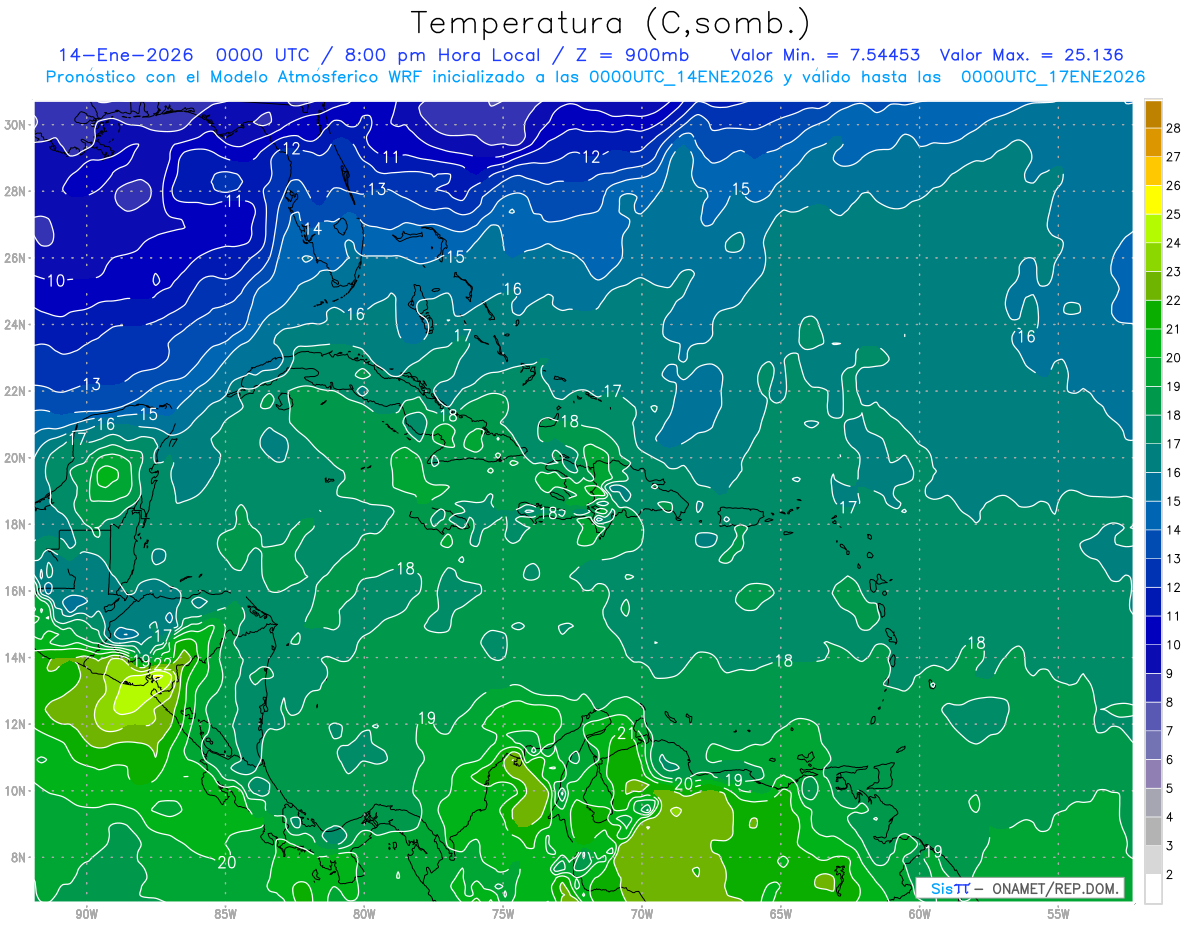This screenshot has width=1200, height=927.
Task: Click the legend value label 9
Action: pyautogui.click(x=1169, y=674)
